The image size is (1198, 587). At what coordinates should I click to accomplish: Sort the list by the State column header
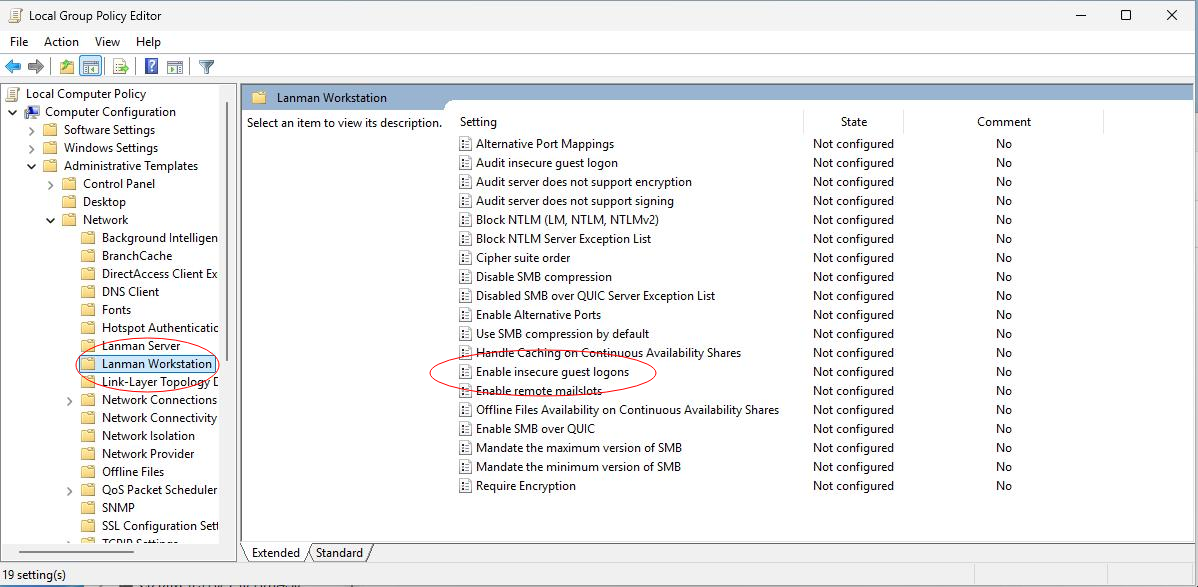(x=853, y=122)
